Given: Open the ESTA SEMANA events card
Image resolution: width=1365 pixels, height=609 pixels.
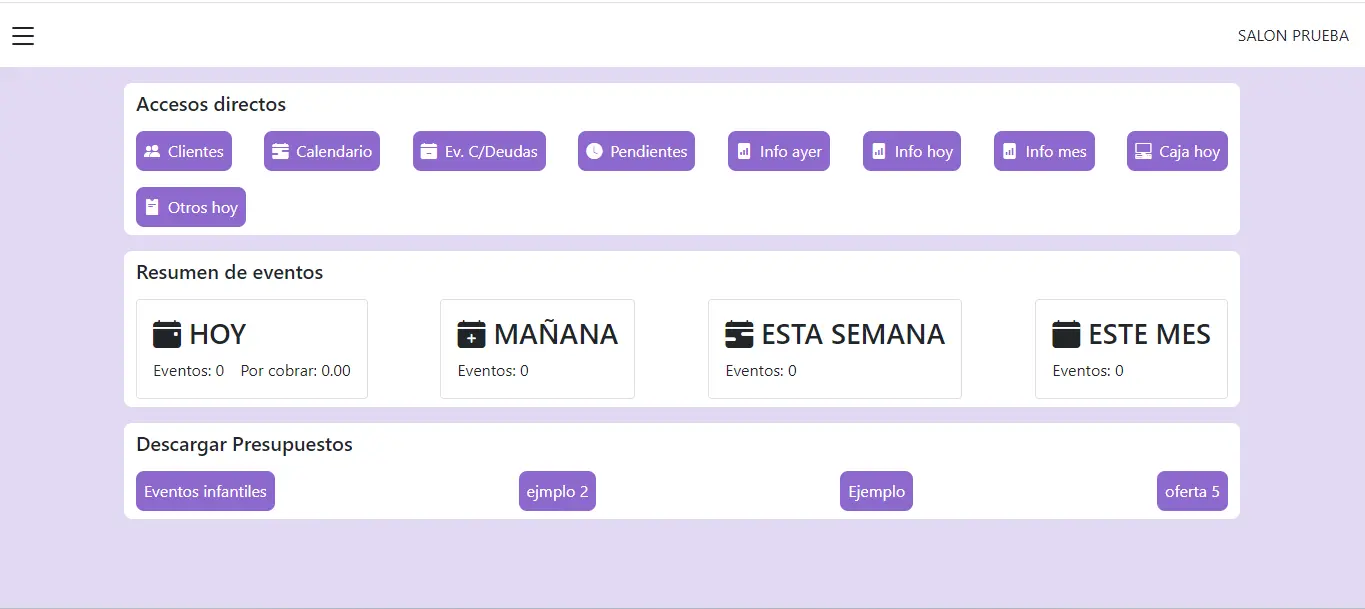Looking at the screenshot, I should click(x=835, y=349).
